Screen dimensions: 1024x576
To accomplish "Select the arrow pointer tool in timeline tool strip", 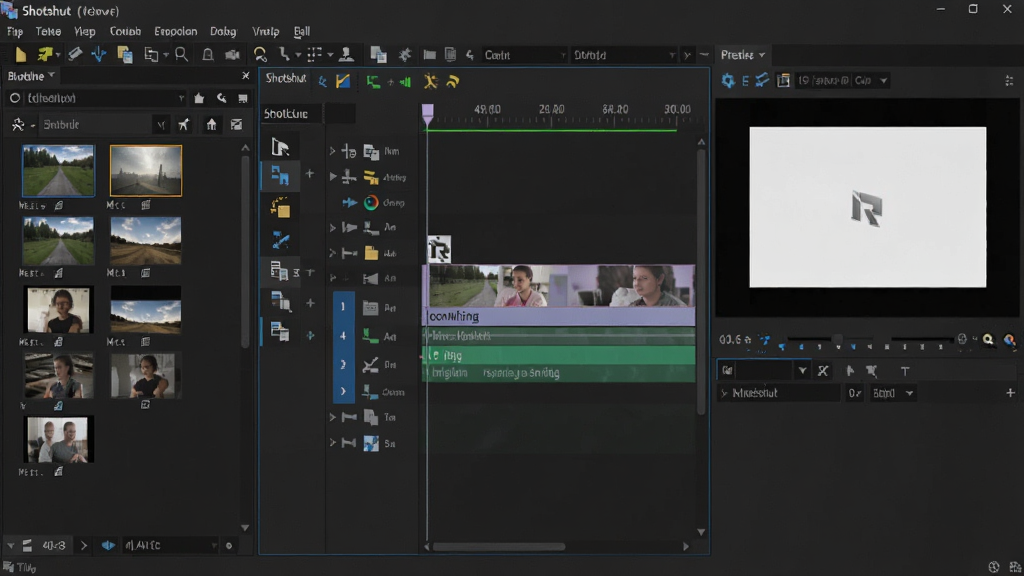I will pos(280,147).
